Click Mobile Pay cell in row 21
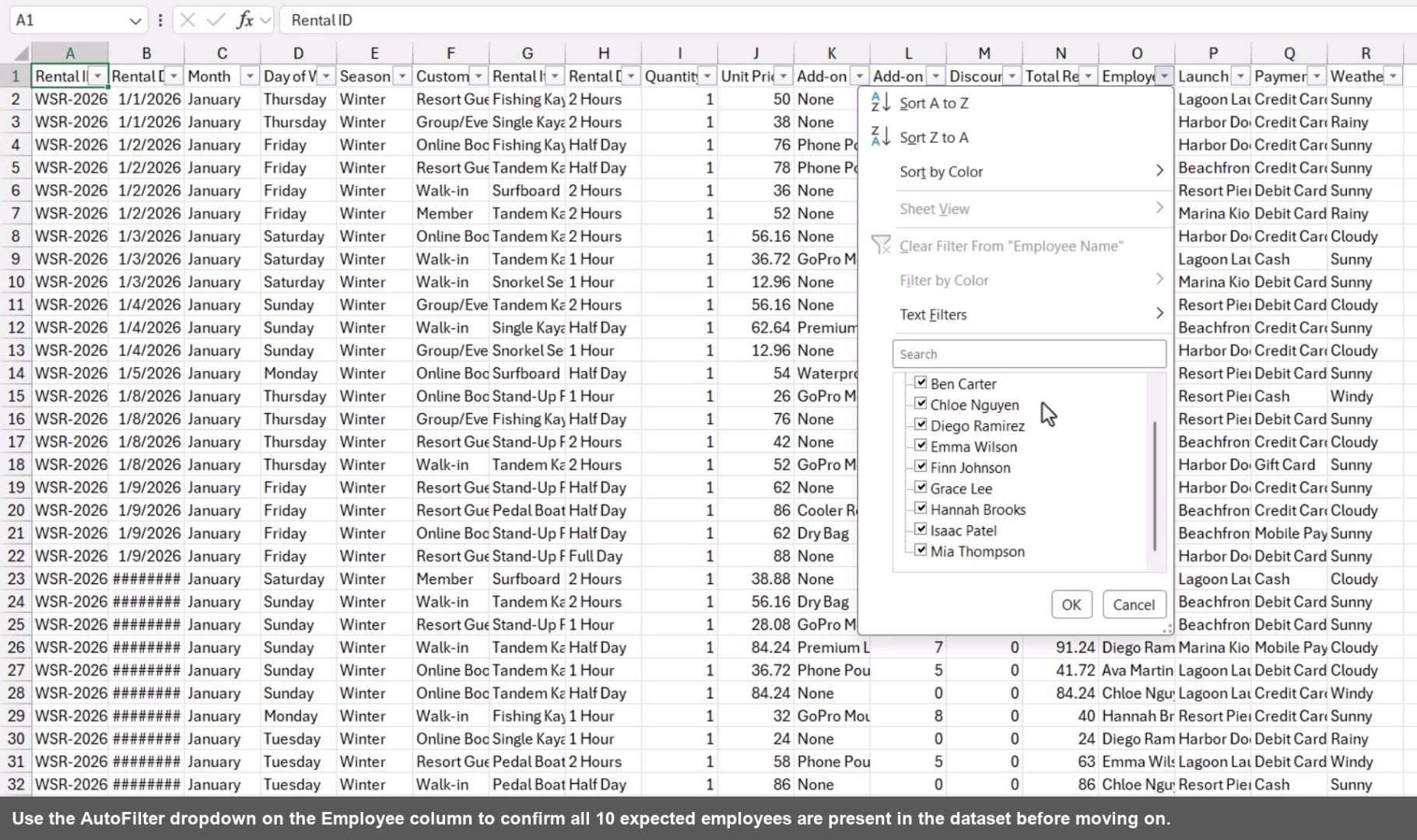 pyautogui.click(x=1289, y=534)
